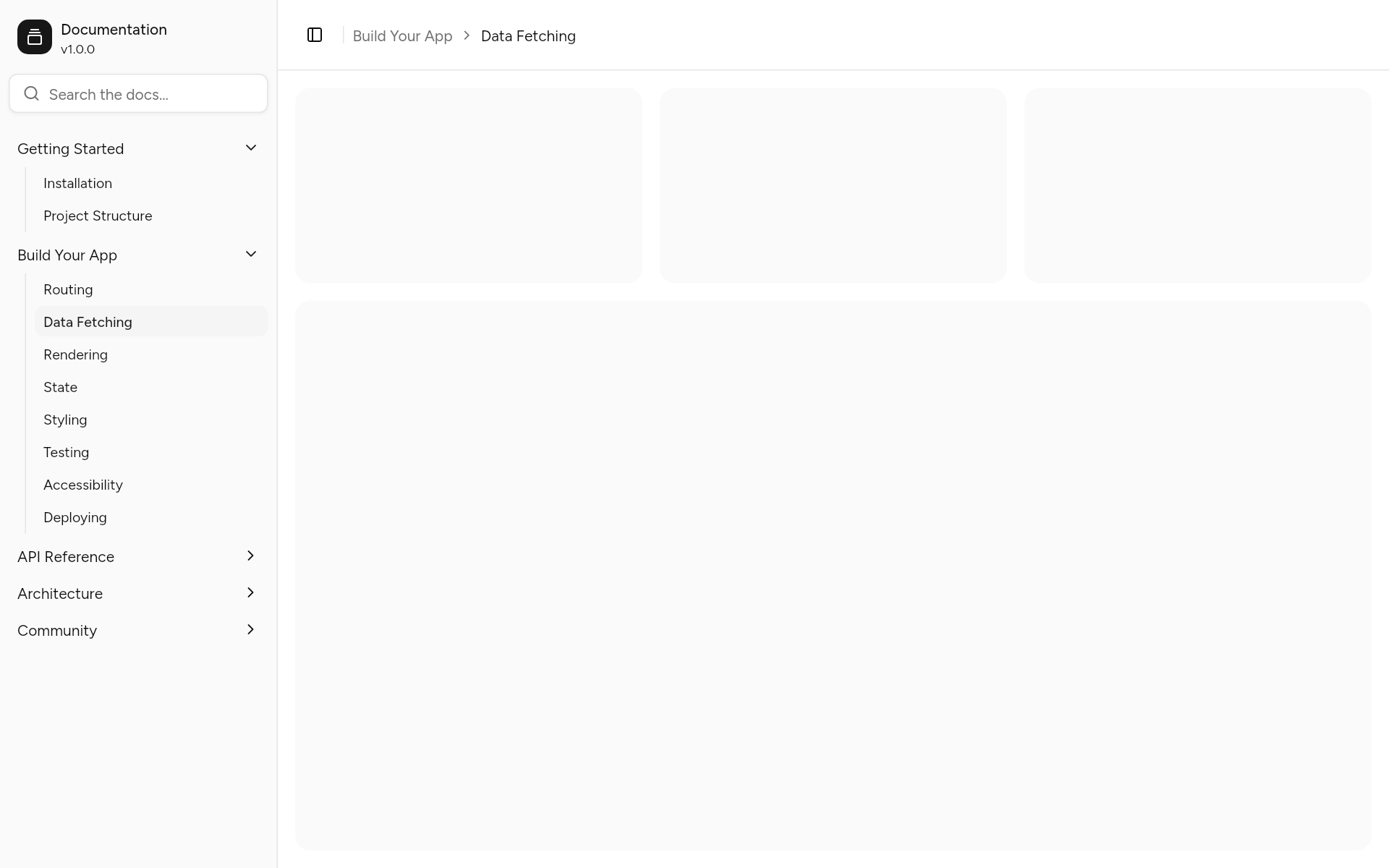
Task: Open the Project Structure page
Action: click(151, 216)
